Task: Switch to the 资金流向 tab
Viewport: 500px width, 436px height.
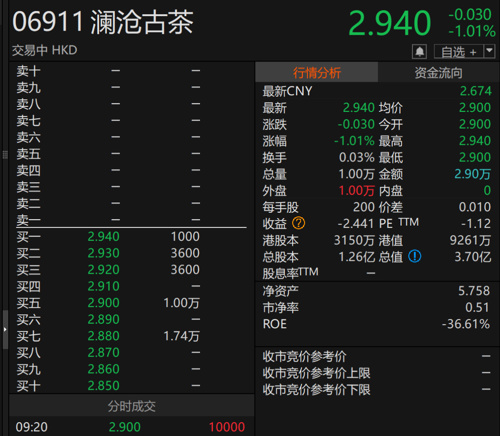Action: point(439,72)
